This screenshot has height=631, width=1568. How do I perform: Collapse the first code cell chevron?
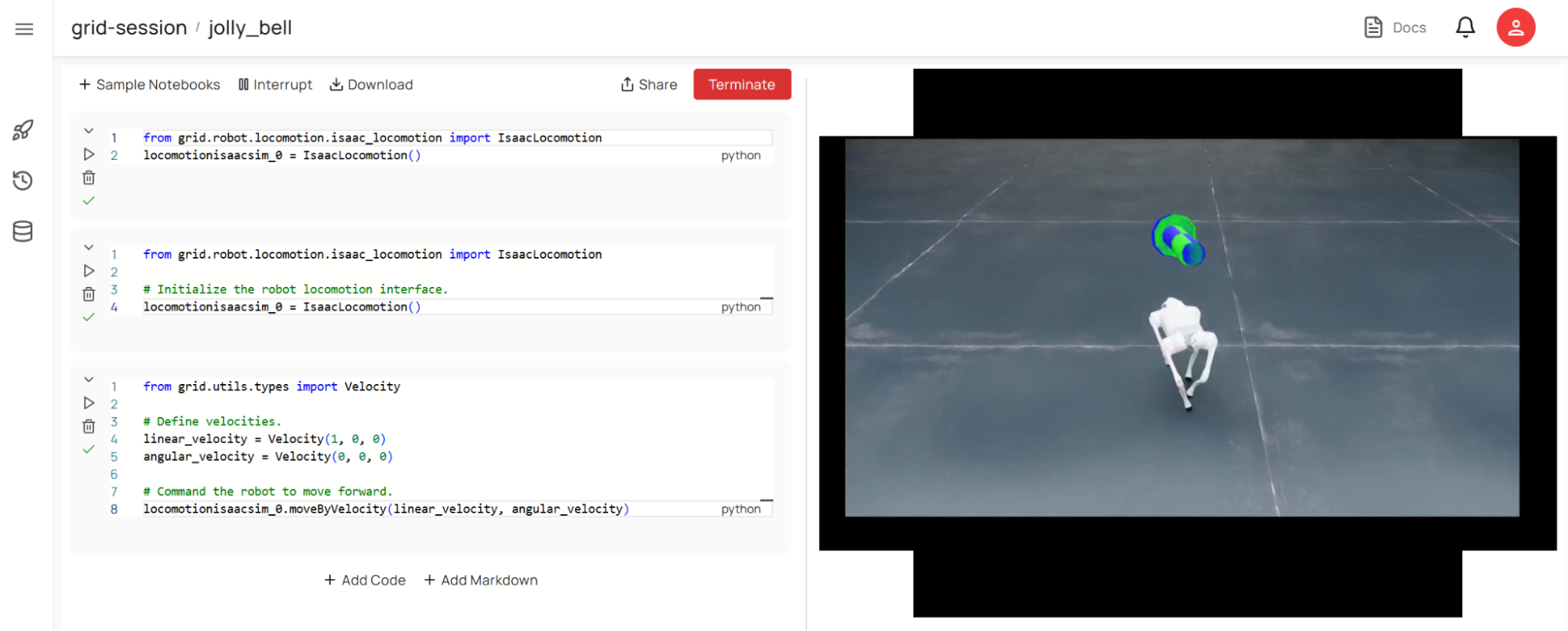[x=89, y=131]
